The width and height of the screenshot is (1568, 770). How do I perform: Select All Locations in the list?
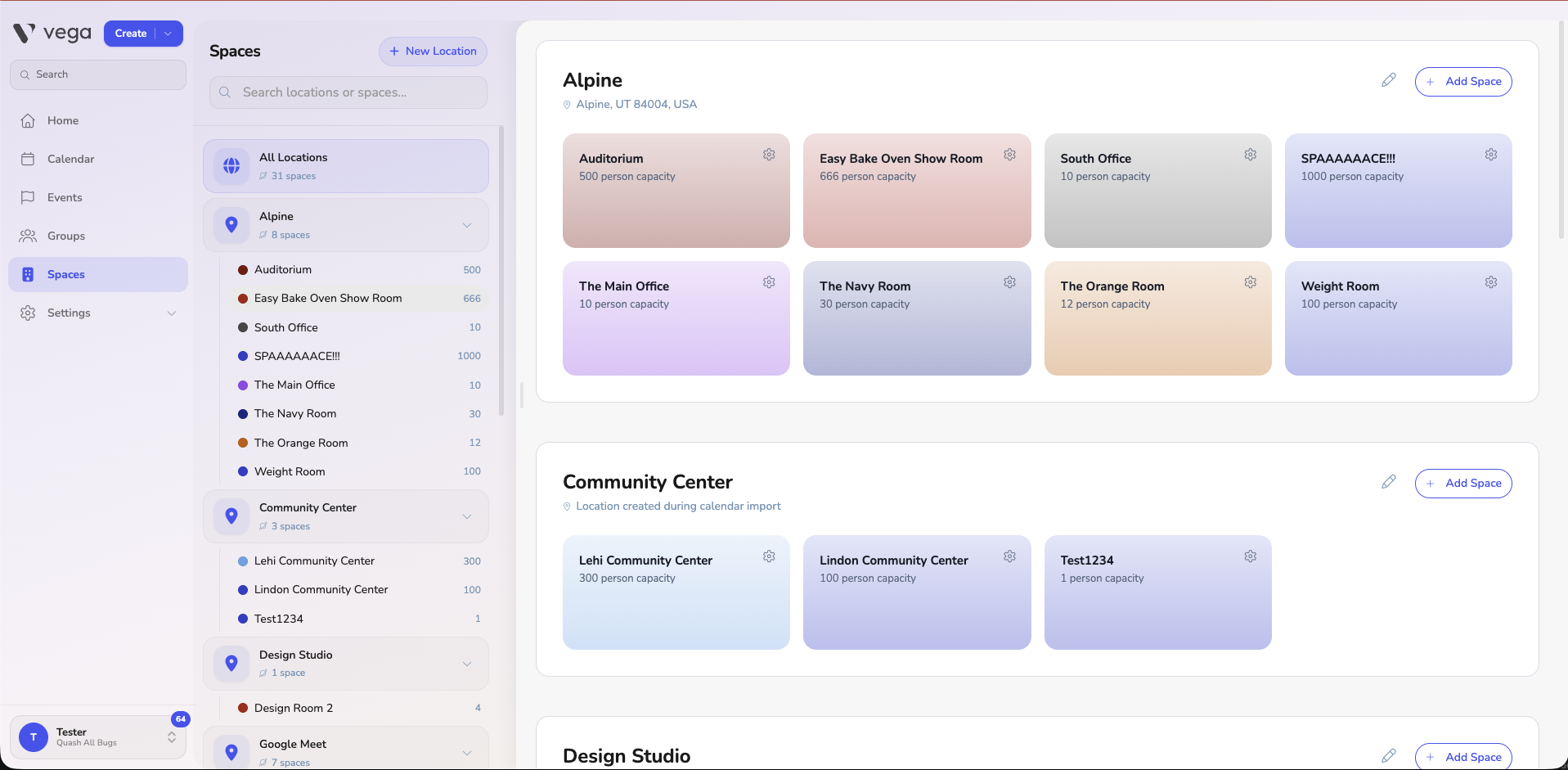pyautogui.click(x=346, y=166)
